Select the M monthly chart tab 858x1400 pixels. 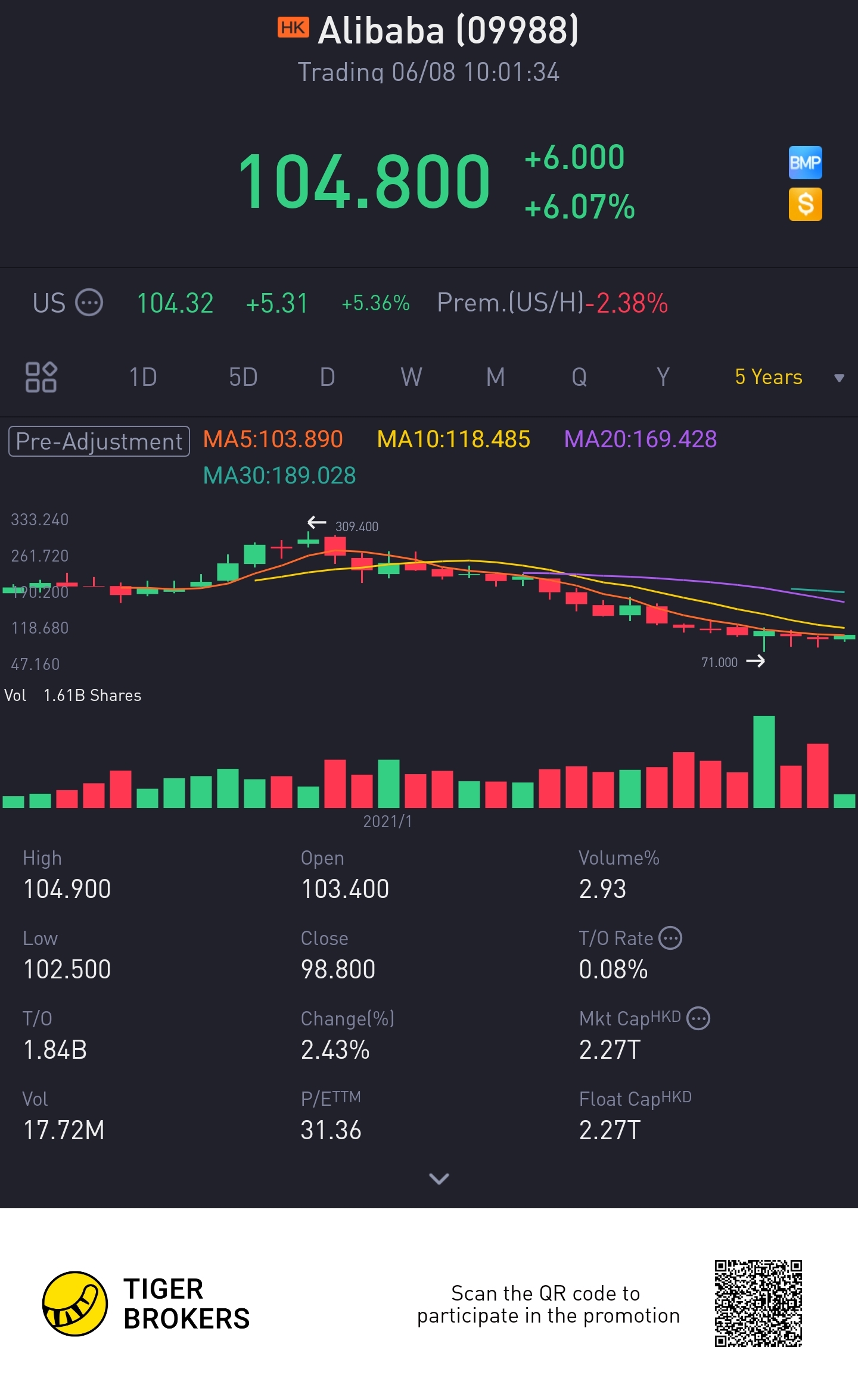point(495,377)
